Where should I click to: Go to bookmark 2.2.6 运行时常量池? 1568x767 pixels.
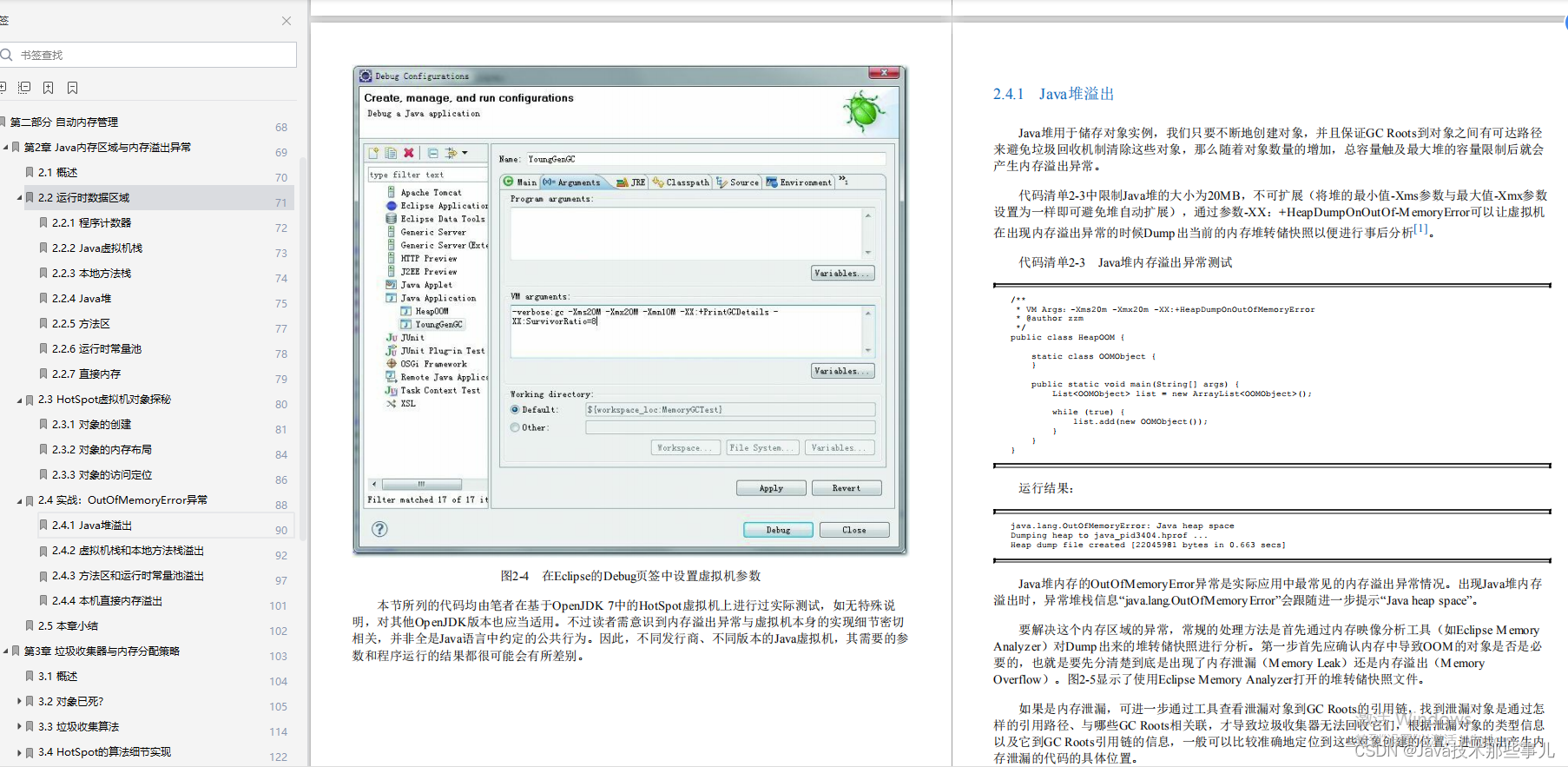coord(96,349)
